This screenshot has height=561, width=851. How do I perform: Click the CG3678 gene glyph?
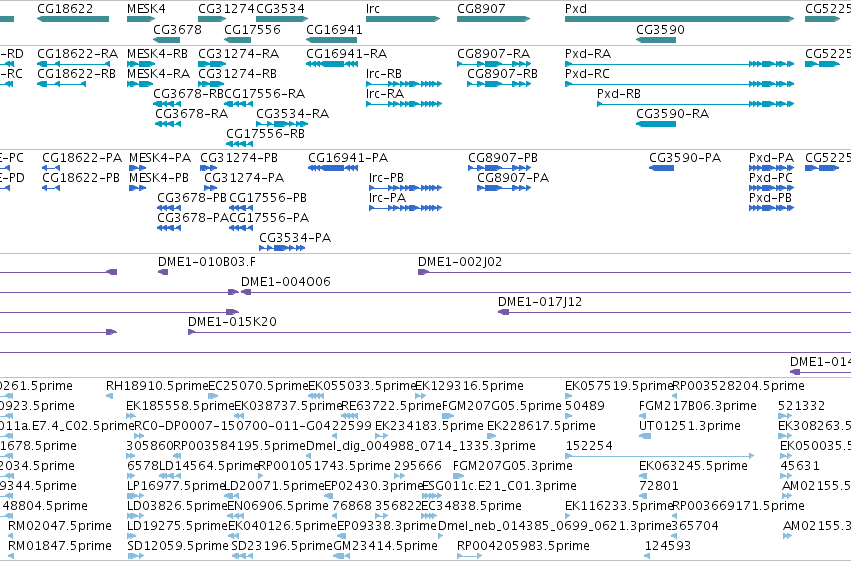[167, 40]
